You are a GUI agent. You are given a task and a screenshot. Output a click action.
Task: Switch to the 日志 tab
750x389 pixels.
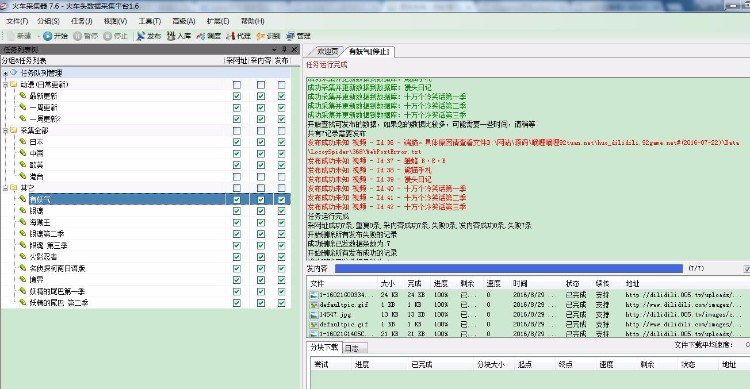(x=354, y=348)
